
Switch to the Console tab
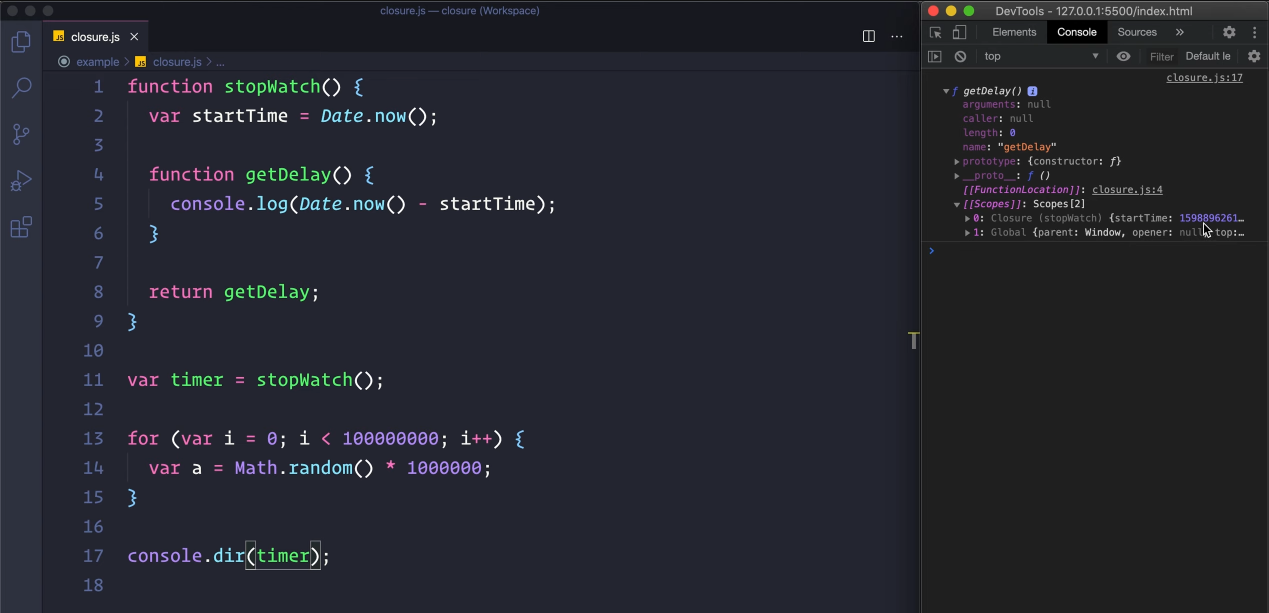[x=1077, y=32]
